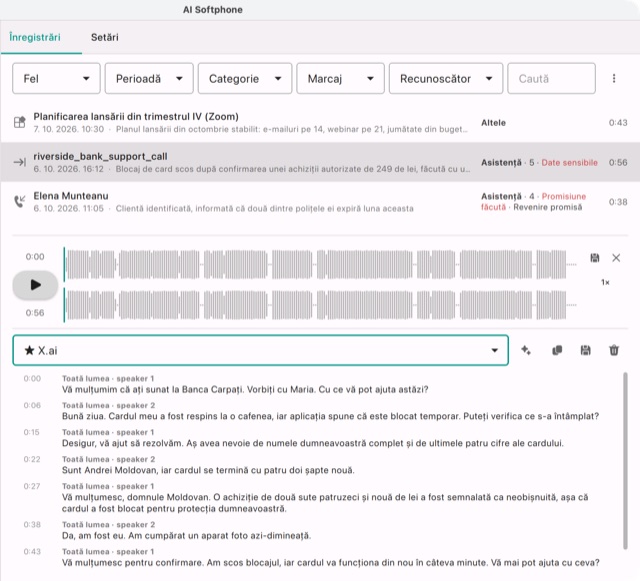The image size is (640, 581).
Task: Save the transcript with the disk icon
Action: coord(585,350)
